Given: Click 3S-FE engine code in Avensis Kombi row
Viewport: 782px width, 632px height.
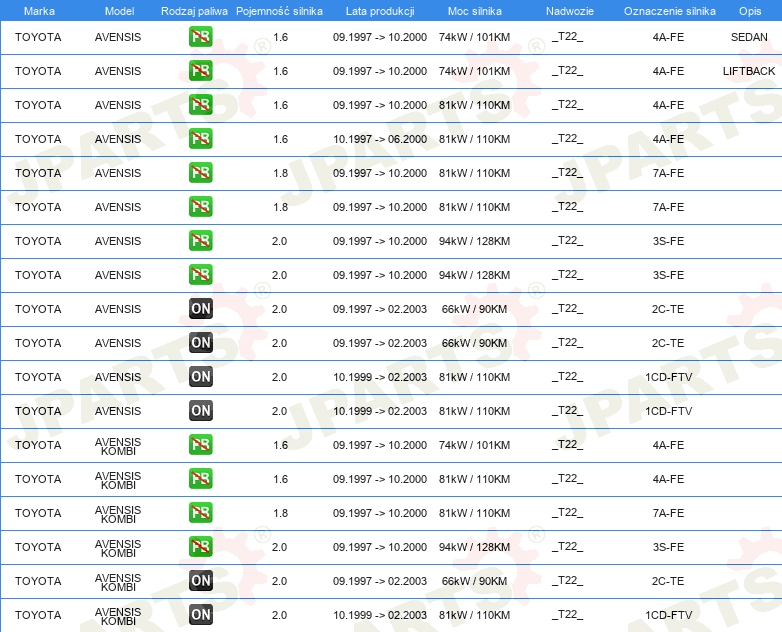Looking at the screenshot, I should click(668, 547).
